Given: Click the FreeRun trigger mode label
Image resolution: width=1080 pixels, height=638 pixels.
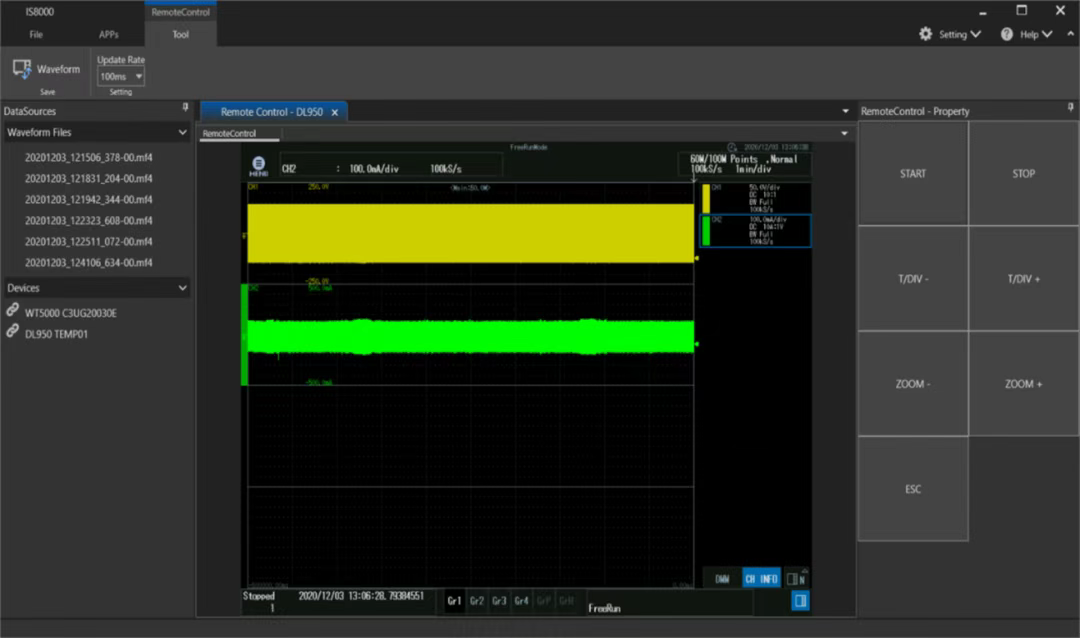Looking at the screenshot, I should tap(604, 608).
